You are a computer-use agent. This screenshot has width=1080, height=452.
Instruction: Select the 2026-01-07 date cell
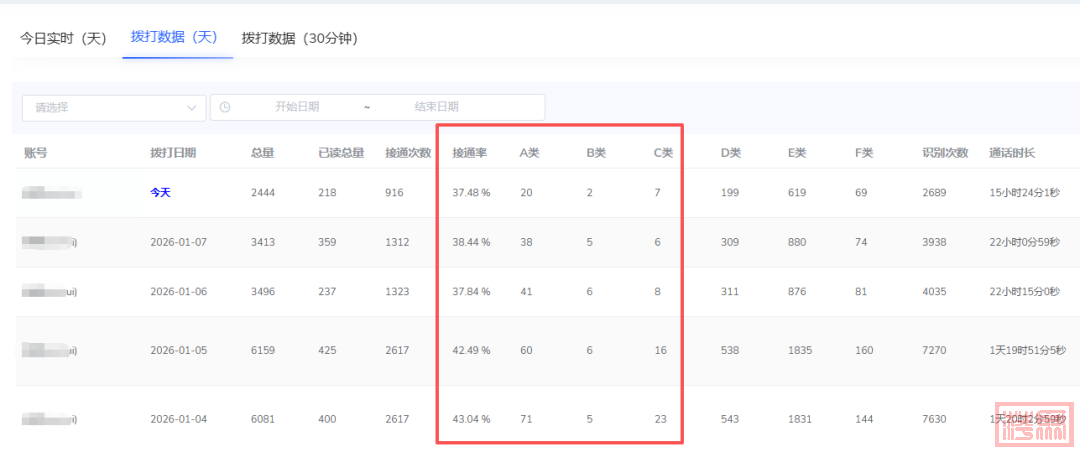[x=178, y=242]
